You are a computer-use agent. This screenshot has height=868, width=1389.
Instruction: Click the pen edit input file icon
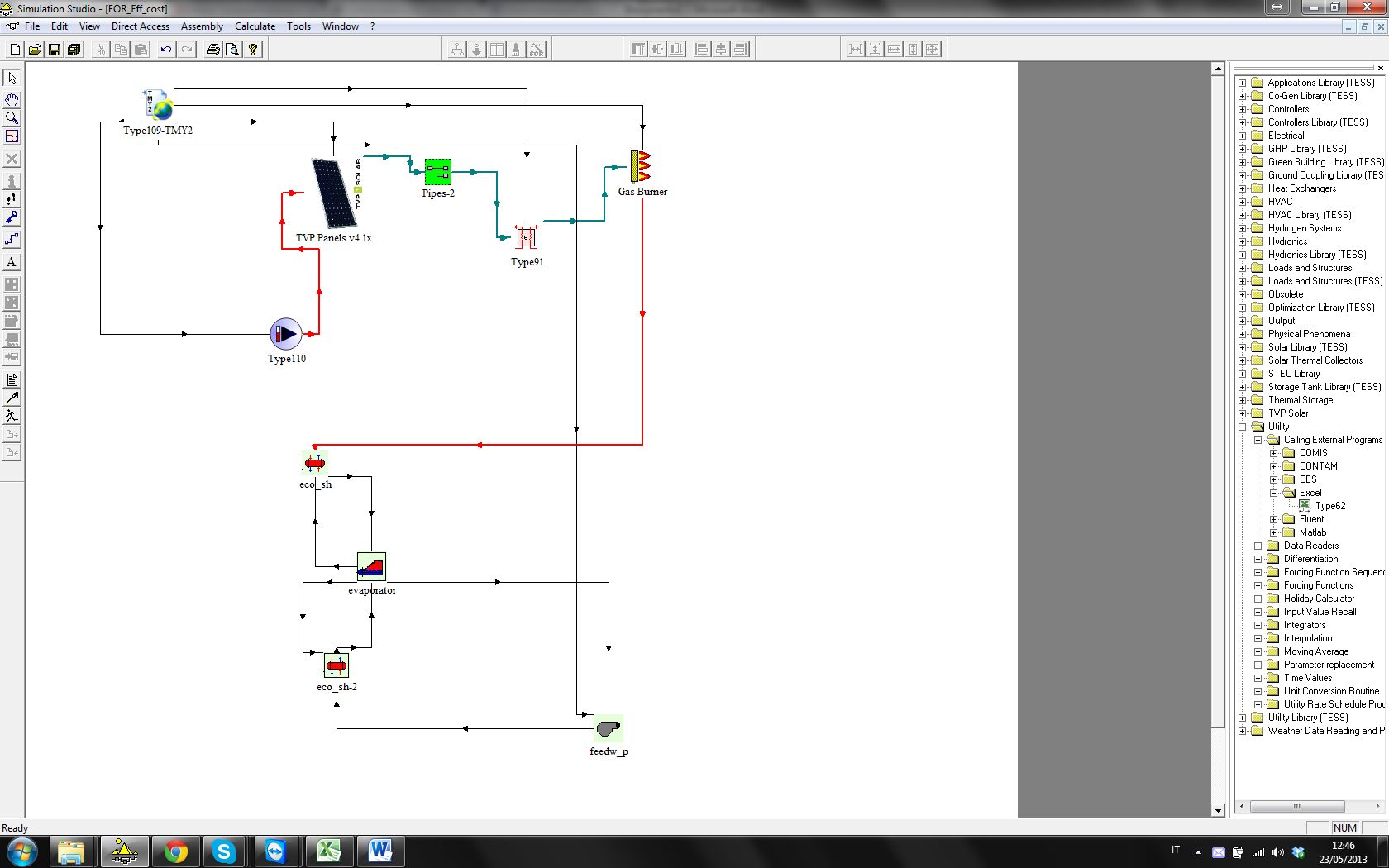click(x=12, y=398)
